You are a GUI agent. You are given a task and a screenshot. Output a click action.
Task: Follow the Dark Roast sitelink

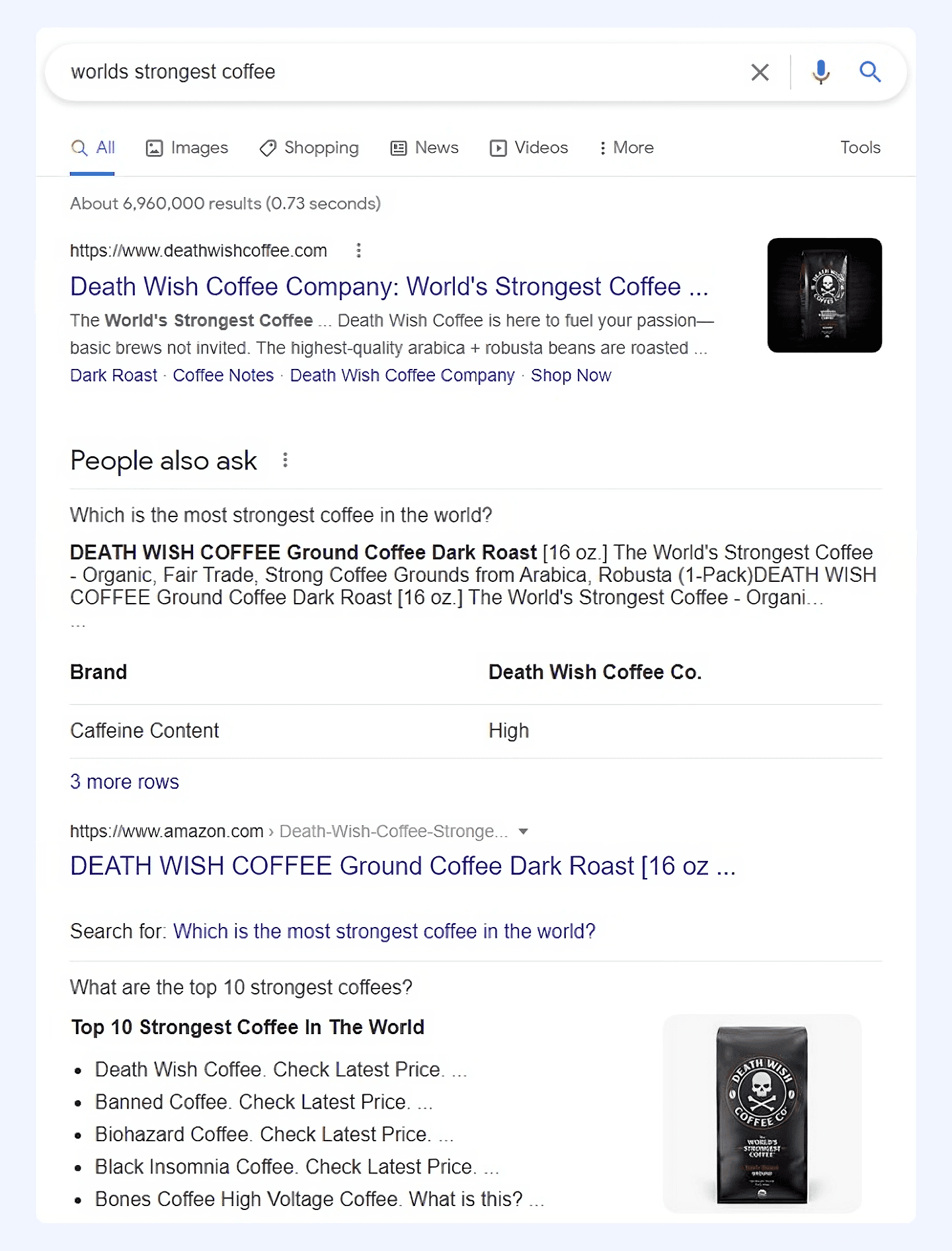(114, 376)
